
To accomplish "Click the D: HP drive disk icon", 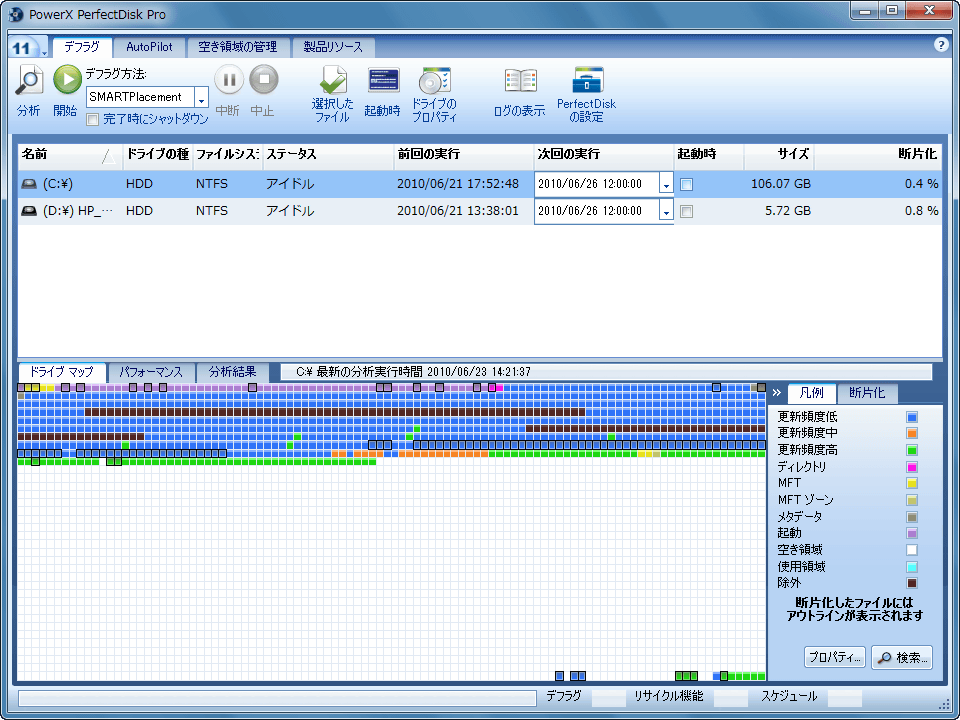I will 29,211.
